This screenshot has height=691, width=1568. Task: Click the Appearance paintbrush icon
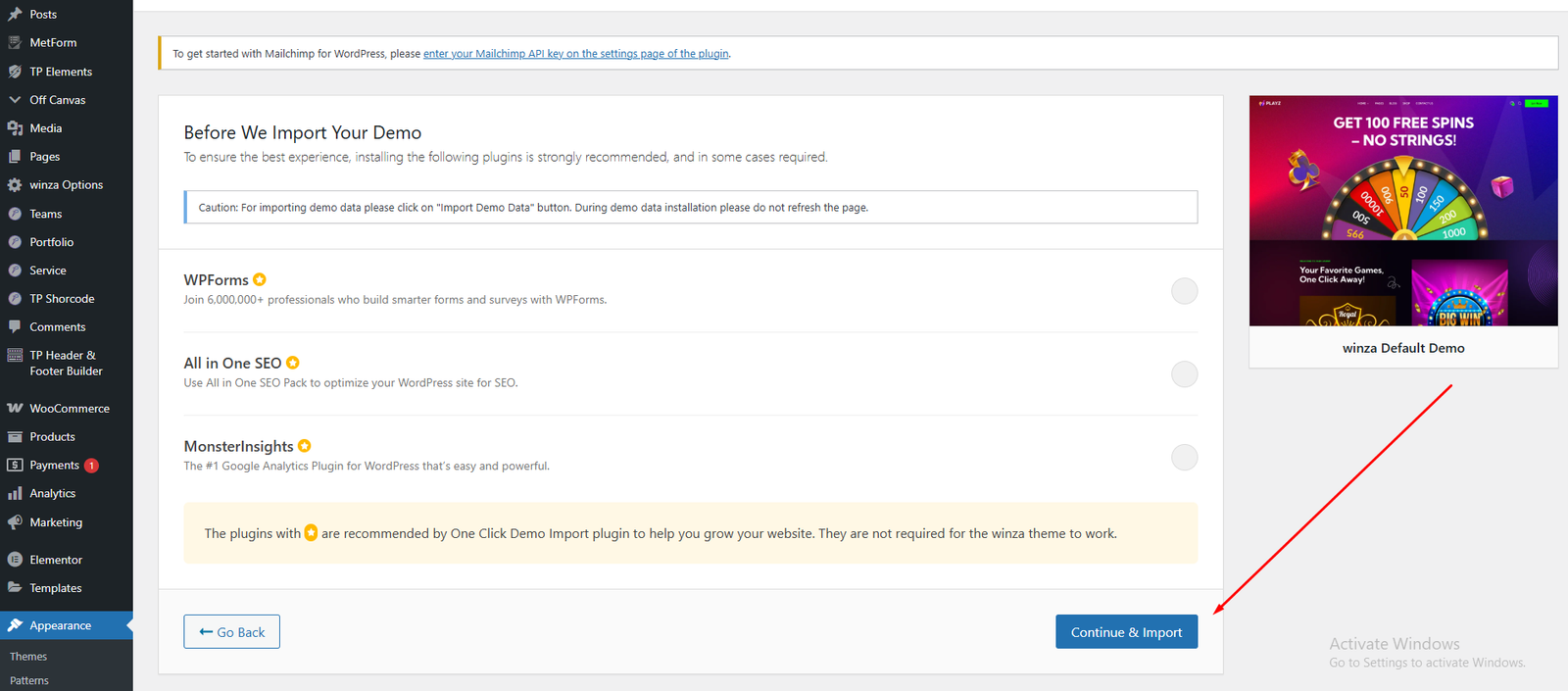point(15,625)
